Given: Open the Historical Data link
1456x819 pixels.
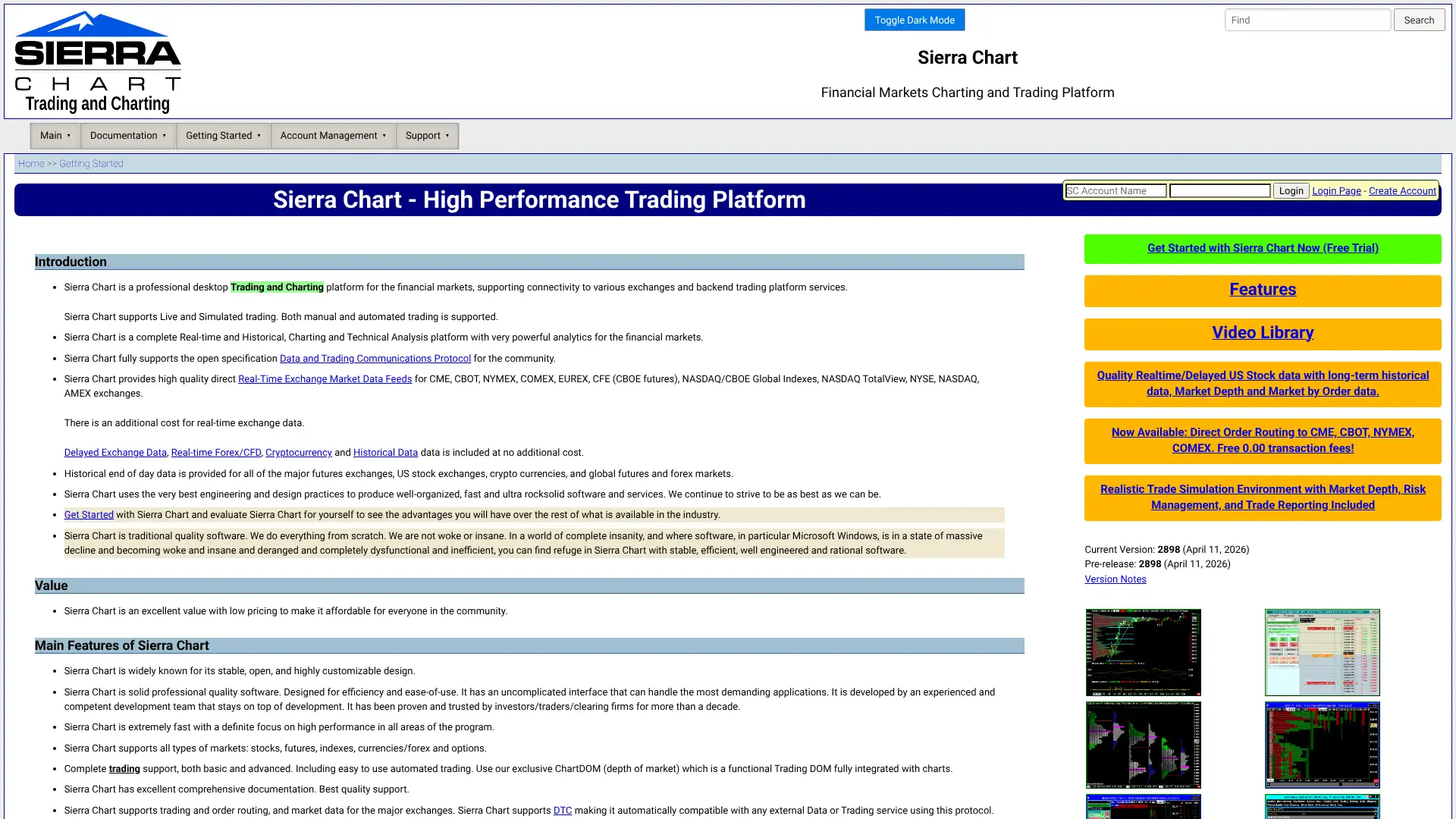Looking at the screenshot, I should tap(385, 453).
